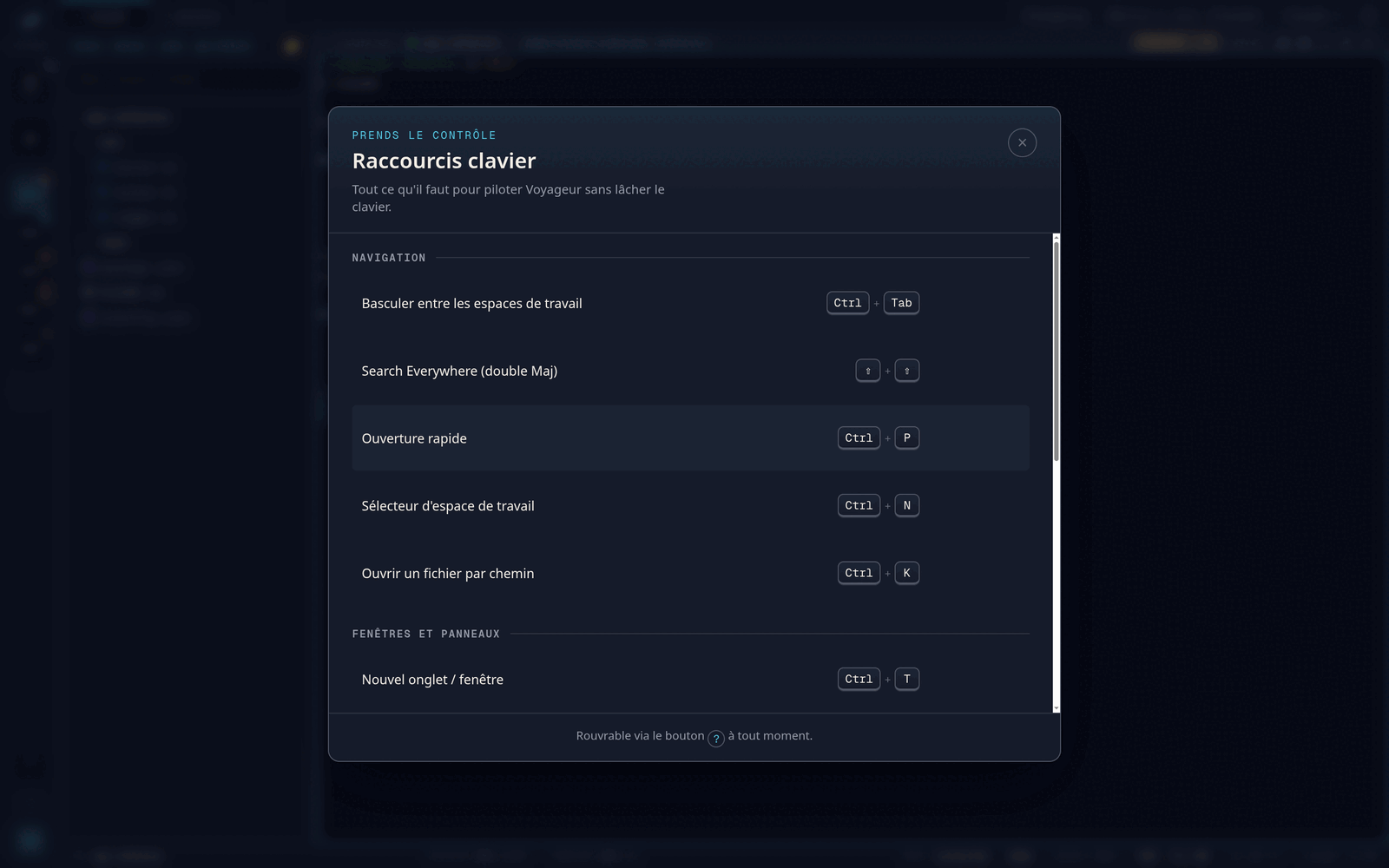
Task: Select the Search Everywhere shortcut row
Action: [x=691, y=371]
